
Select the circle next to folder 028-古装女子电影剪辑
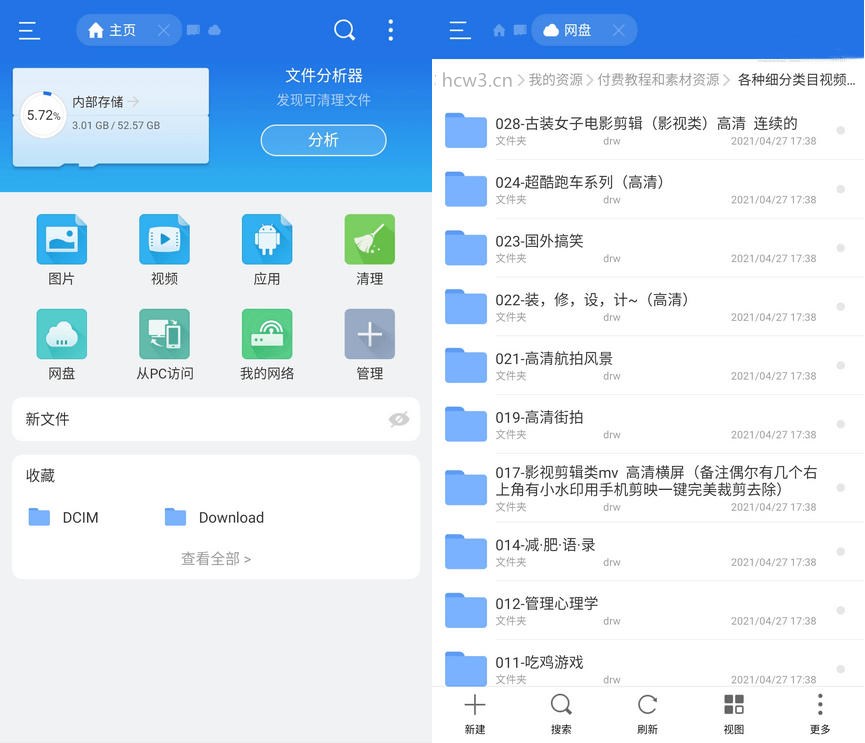(838, 131)
